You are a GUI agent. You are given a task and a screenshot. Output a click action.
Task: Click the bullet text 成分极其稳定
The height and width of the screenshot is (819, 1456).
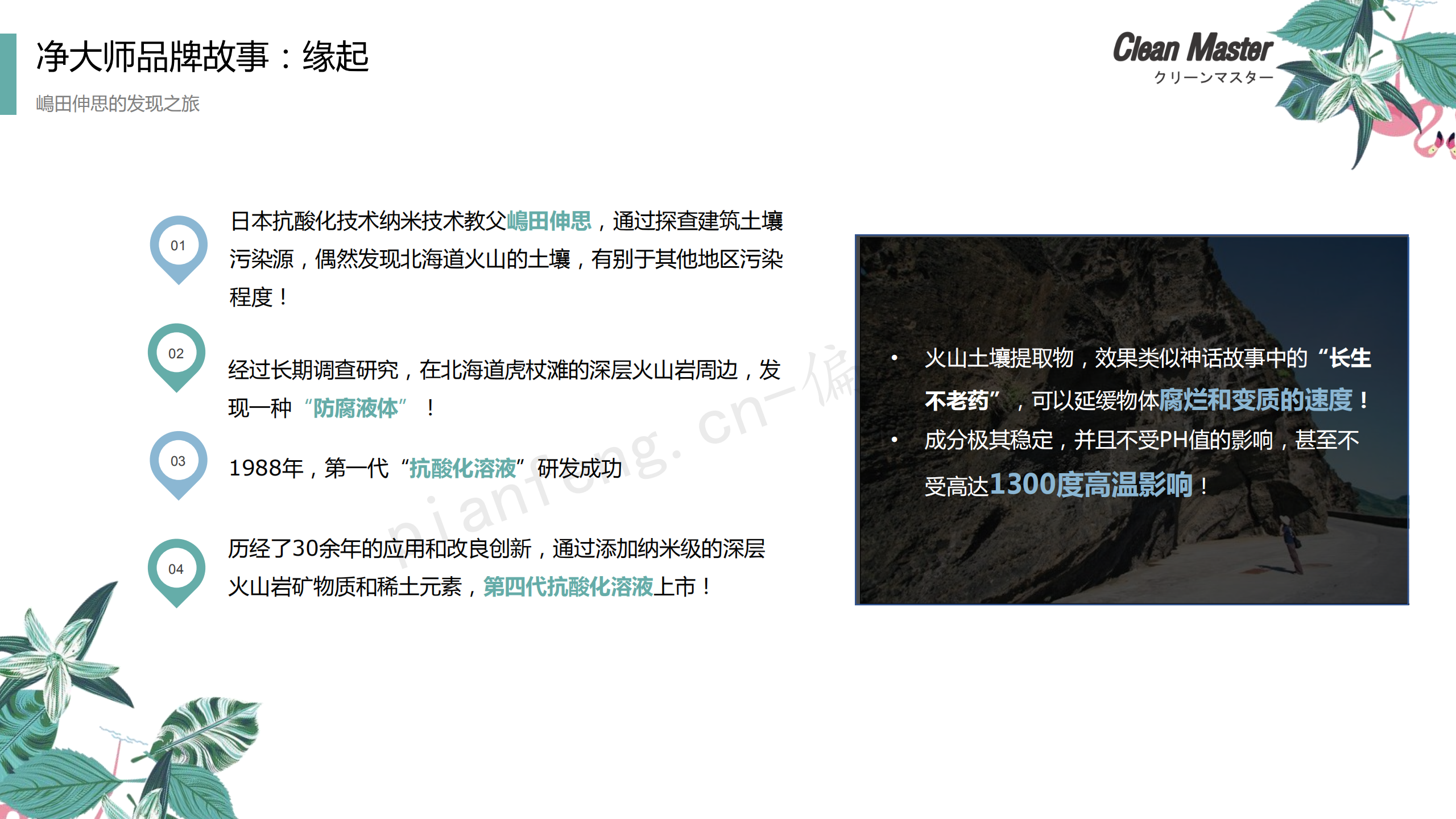point(988,440)
